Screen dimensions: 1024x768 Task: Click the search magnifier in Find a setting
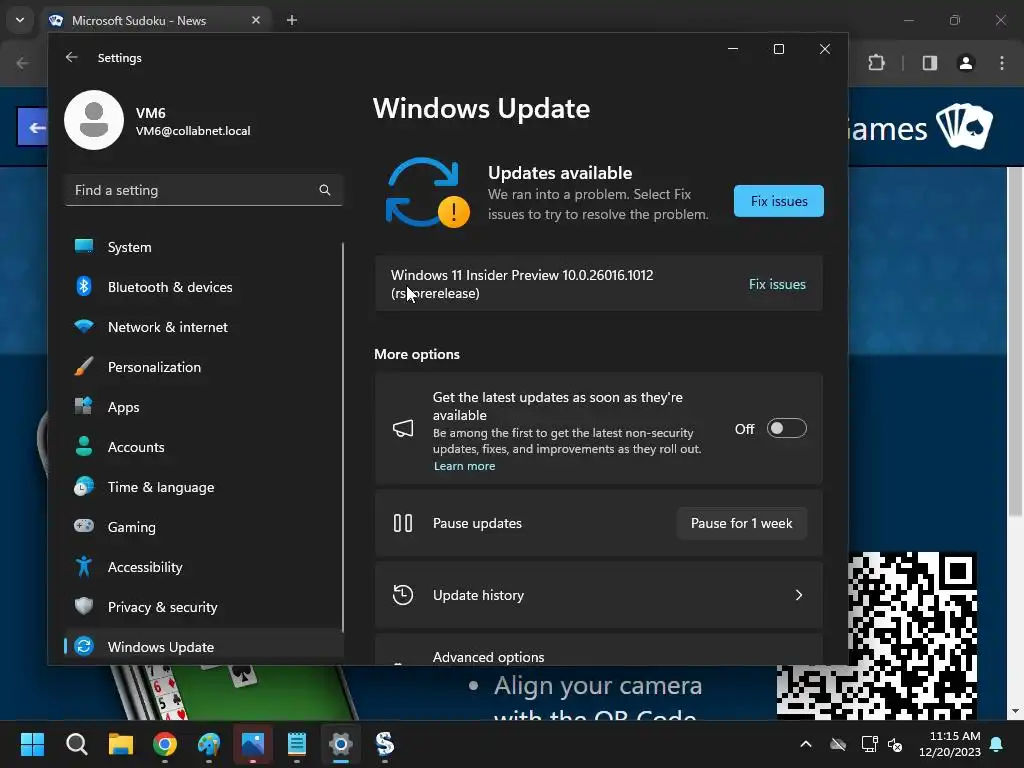325,190
